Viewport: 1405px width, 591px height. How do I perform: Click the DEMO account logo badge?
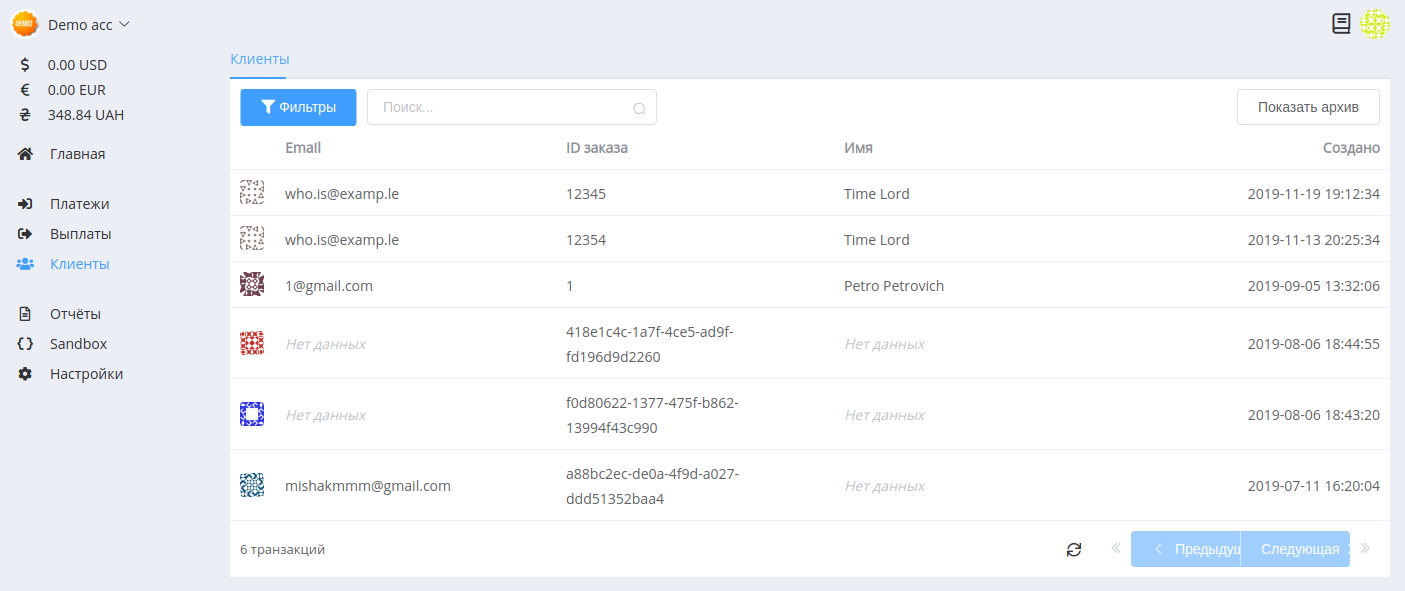click(x=25, y=24)
